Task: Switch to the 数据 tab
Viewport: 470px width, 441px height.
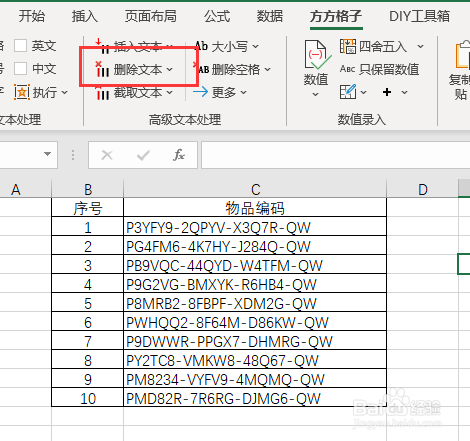Action: click(x=270, y=16)
